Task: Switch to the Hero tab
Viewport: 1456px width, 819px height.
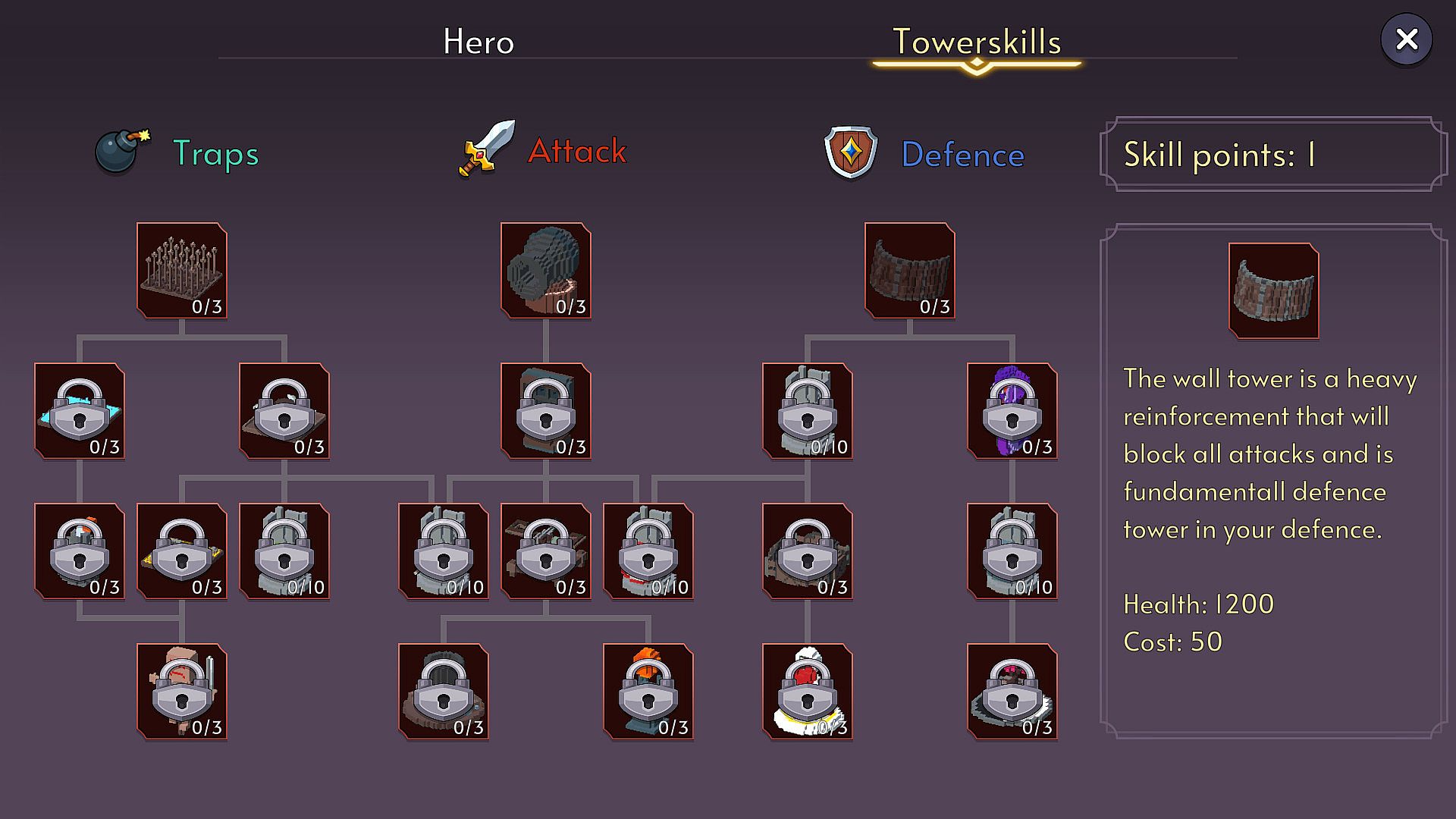Action: point(479,42)
